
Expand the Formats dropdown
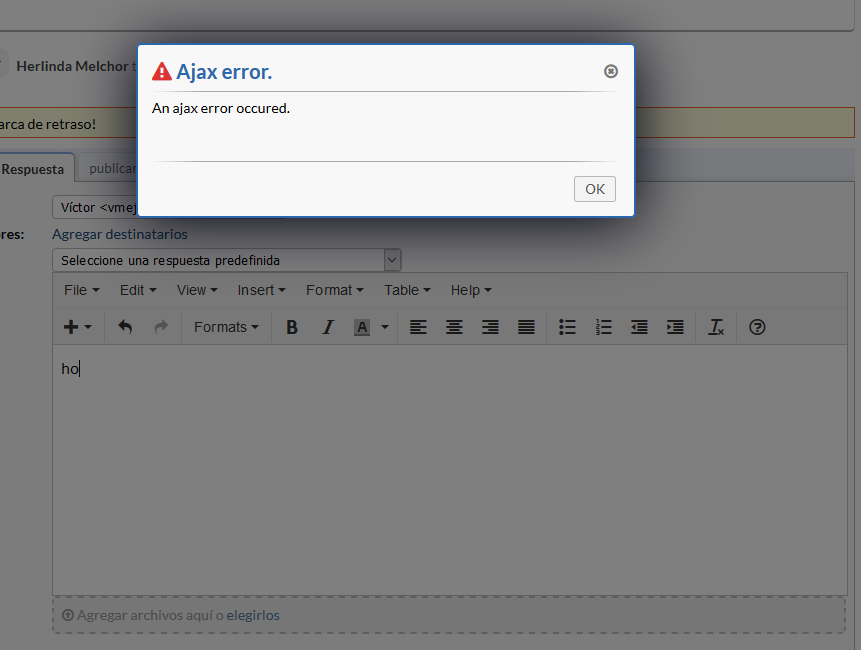click(x=226, y=327)
